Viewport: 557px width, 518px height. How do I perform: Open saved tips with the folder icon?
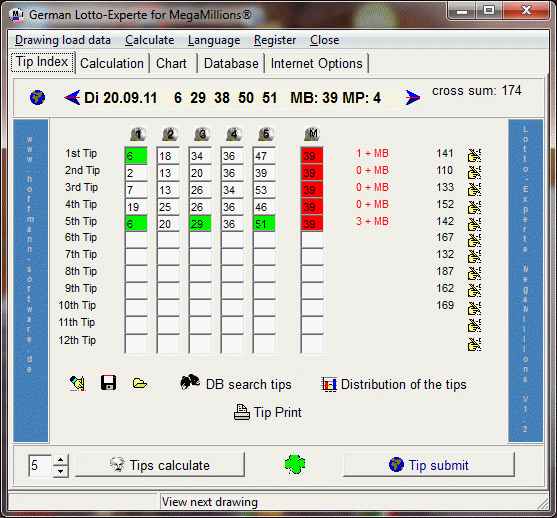(x=140, y=383)
